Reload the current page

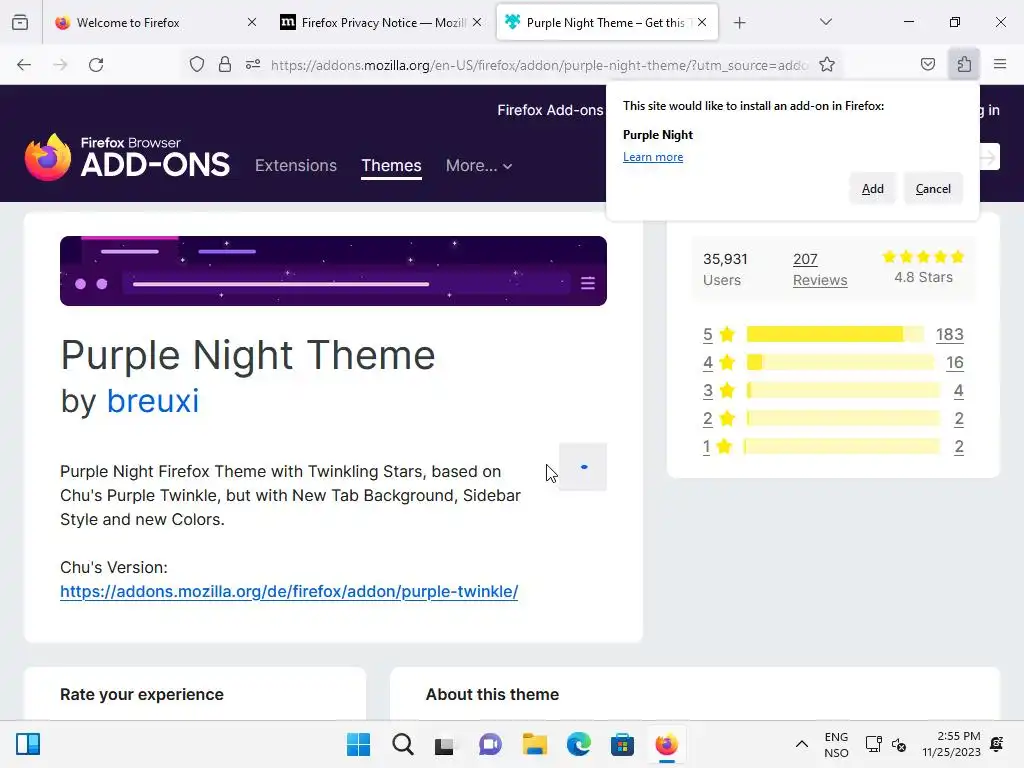point(96,65)
